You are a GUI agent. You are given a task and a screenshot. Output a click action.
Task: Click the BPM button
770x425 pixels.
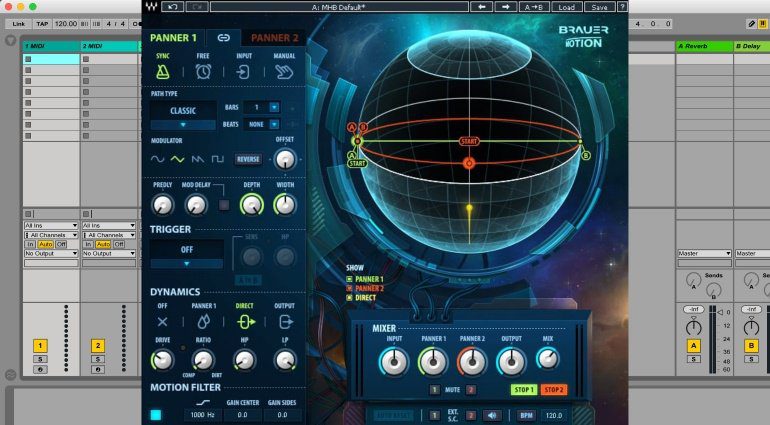pyautogui.click(x=526, y=415)
